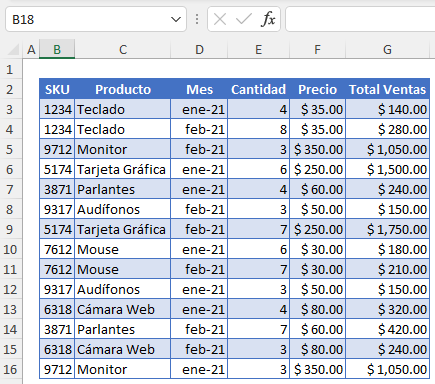
Task: Click the ene-21 cell in row 3
Action: [199, 109]
